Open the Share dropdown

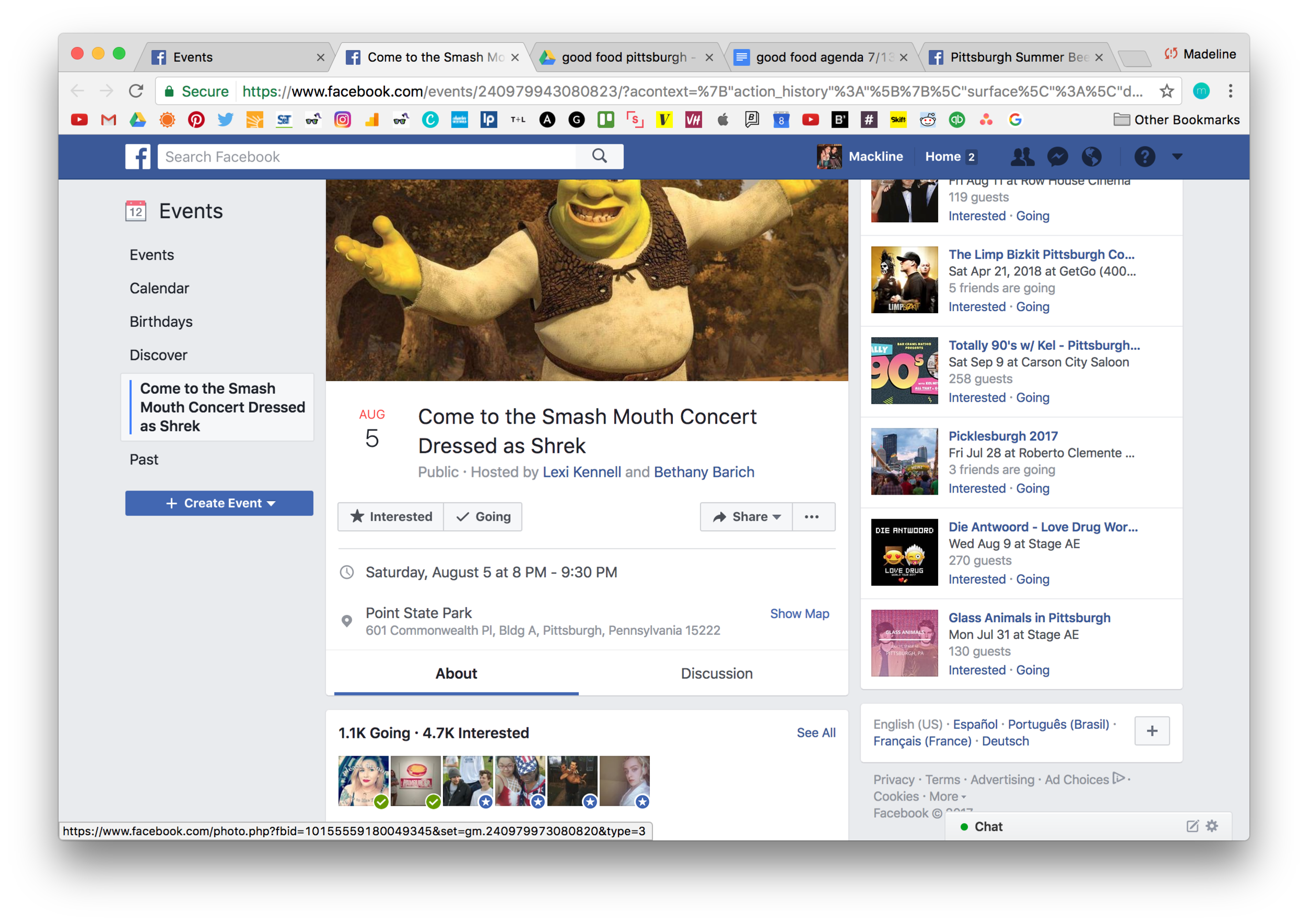click(x=746, y=517)
